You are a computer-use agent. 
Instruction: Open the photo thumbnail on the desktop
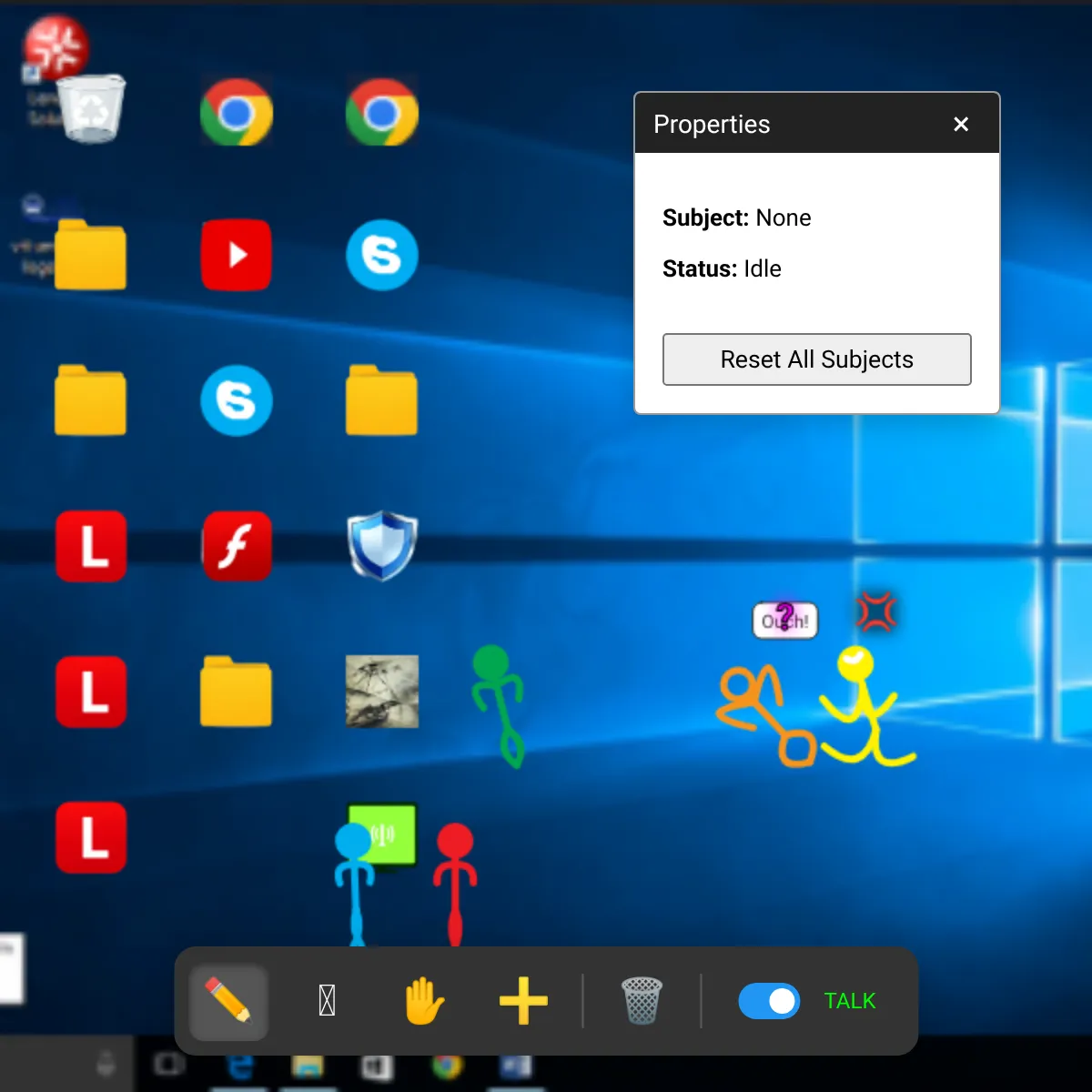click(x=382, y=692)
